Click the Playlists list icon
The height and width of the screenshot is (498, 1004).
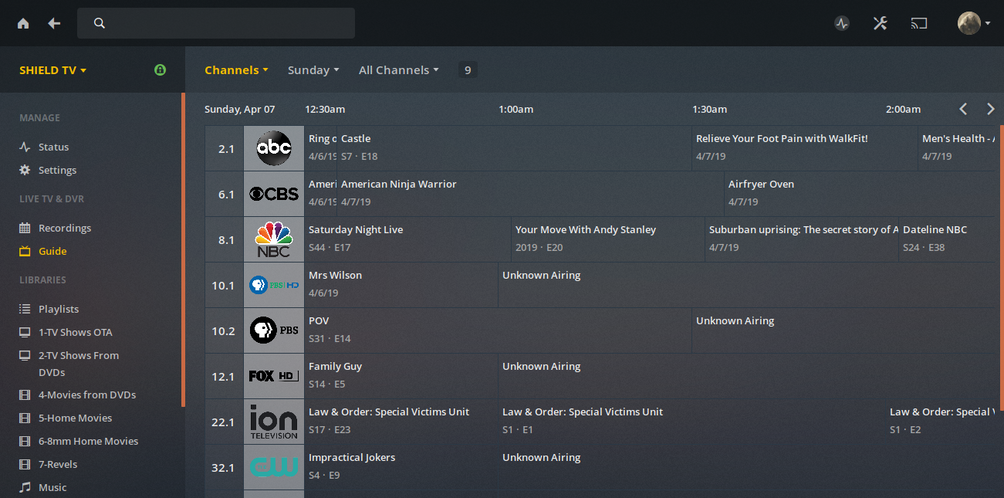point(25,309)
